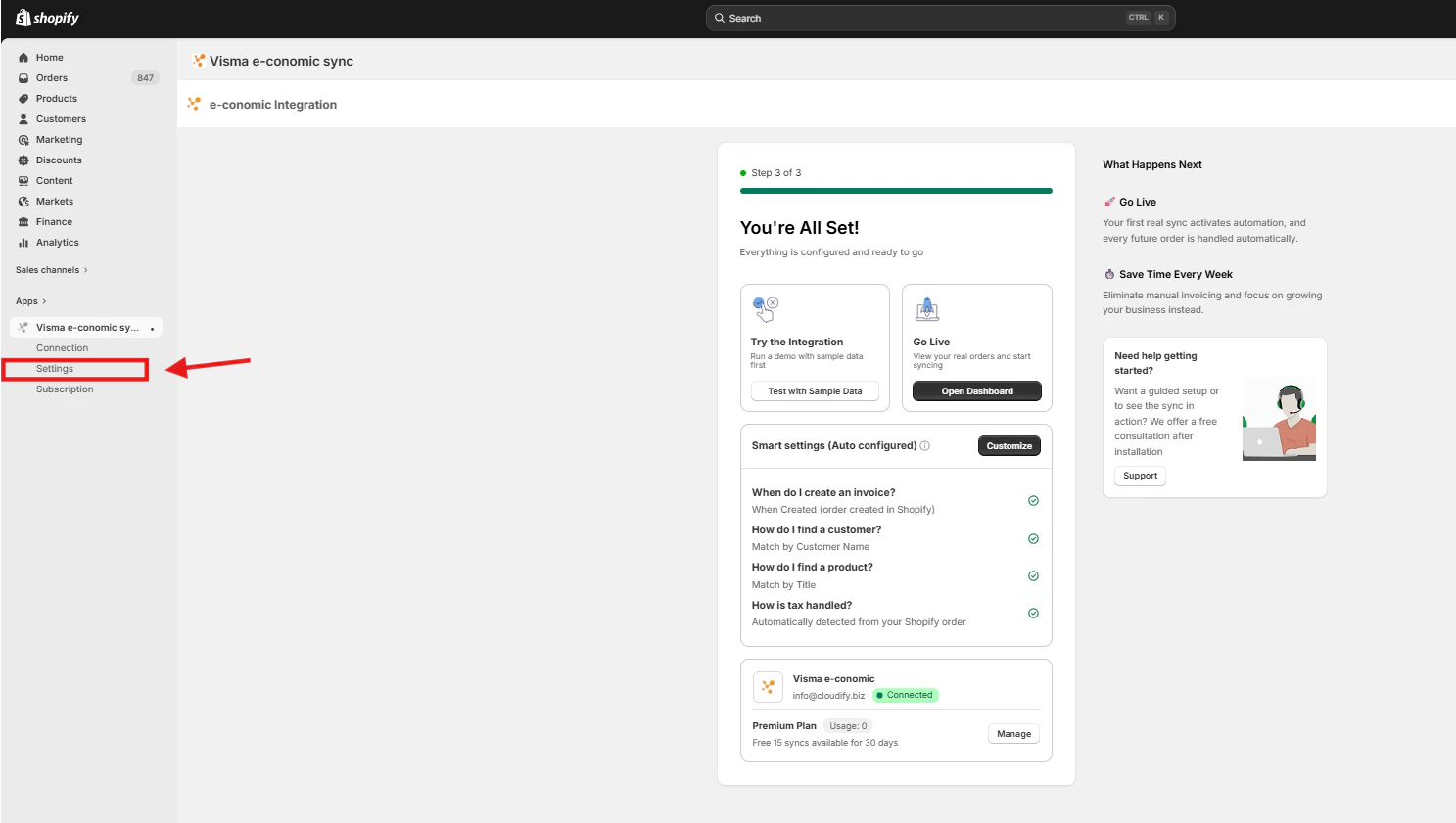Image resolution: width=1456 pixels, height=823 pixels.
Task: Click the checkmark beside 'How do I find a product?'
Action: click(x=1033, y=575)
